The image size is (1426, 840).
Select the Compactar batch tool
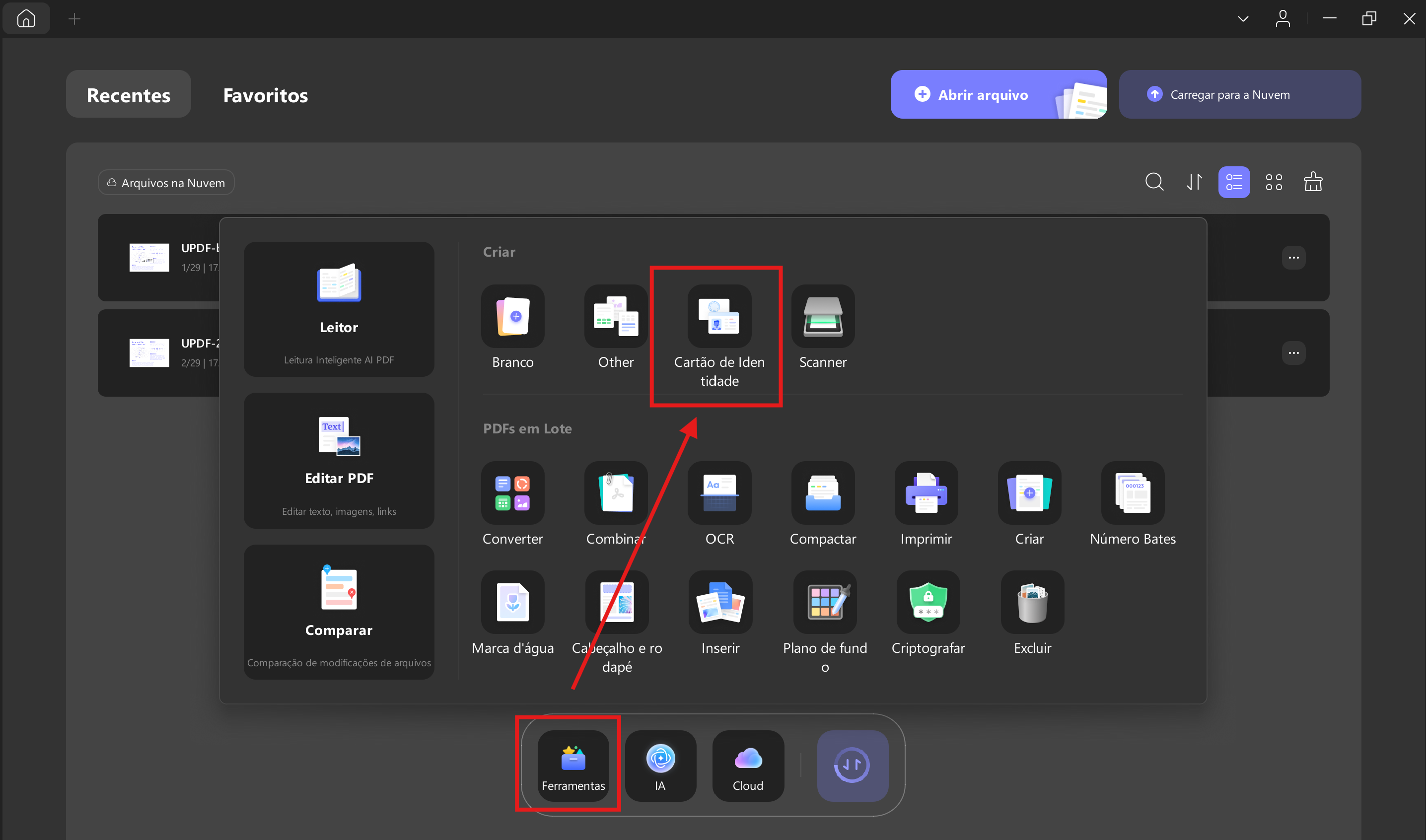[823, 493]
